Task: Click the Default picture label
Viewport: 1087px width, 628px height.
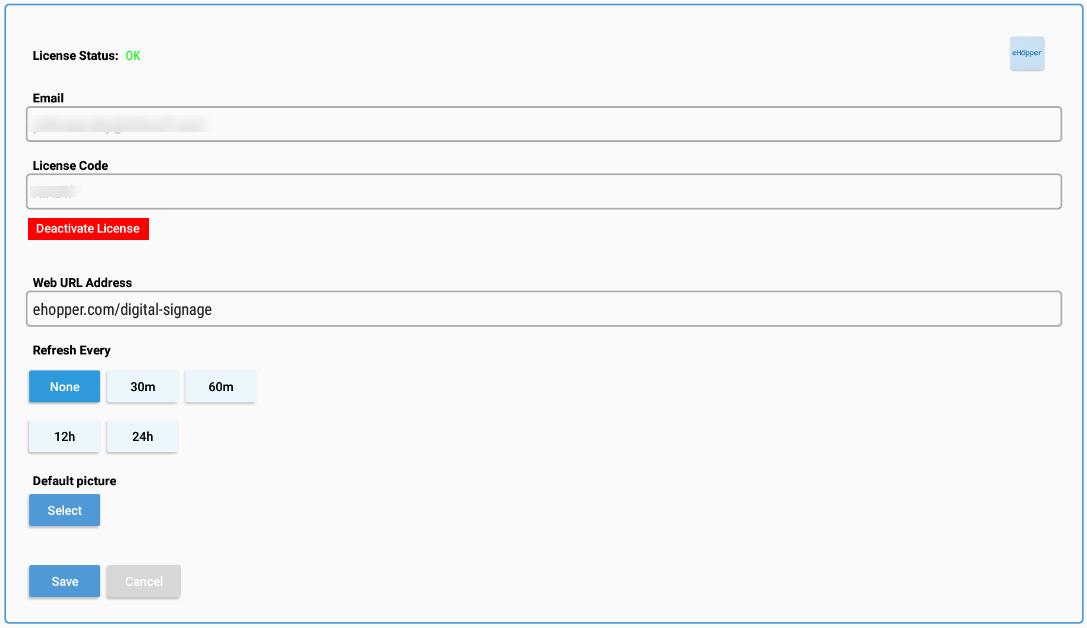Action: pyautogui.click(x=74, y=481)
